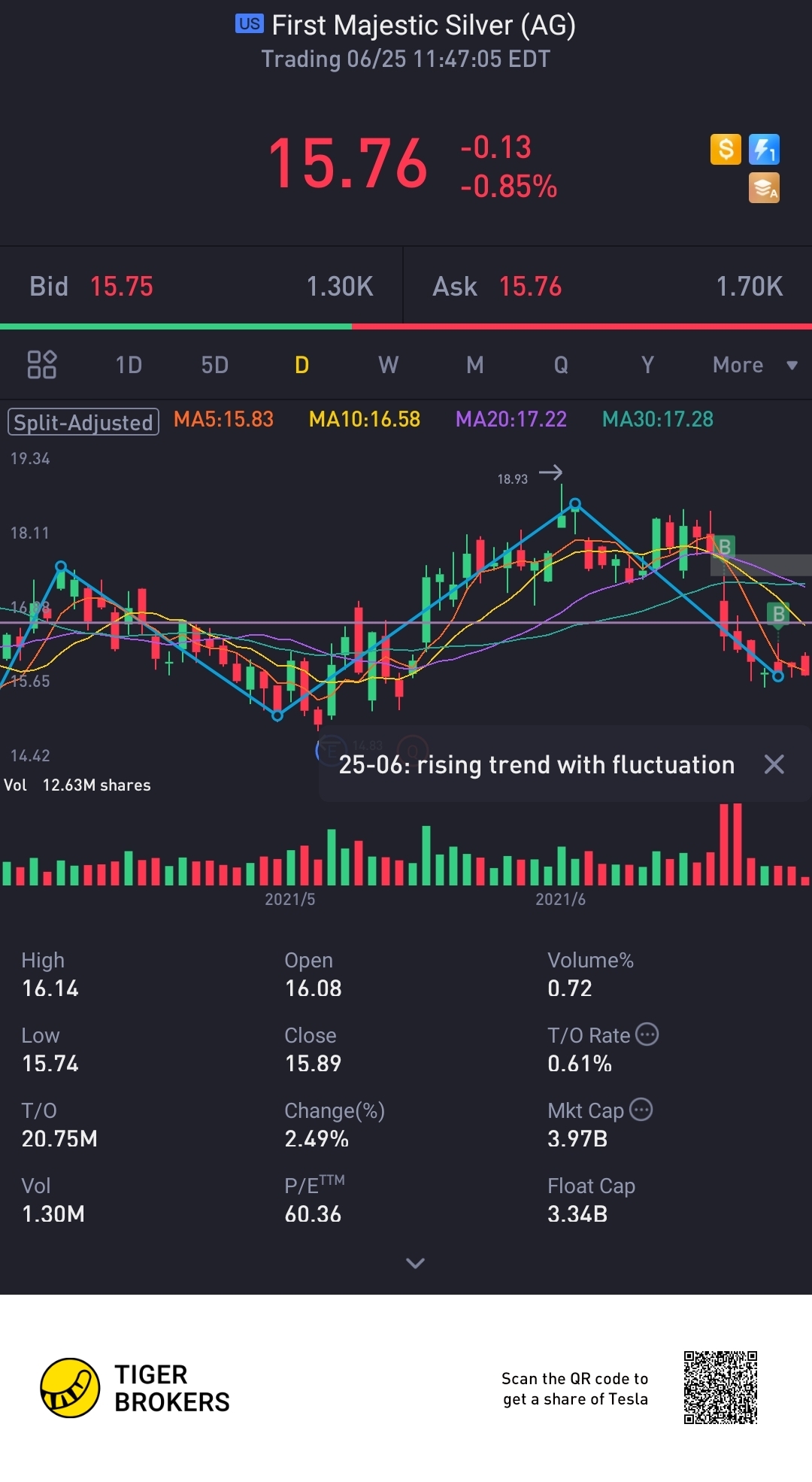The width and height of the screenshot is (812, 1482).
Task: Tap the High value 16.14
Action: [50, 989]
